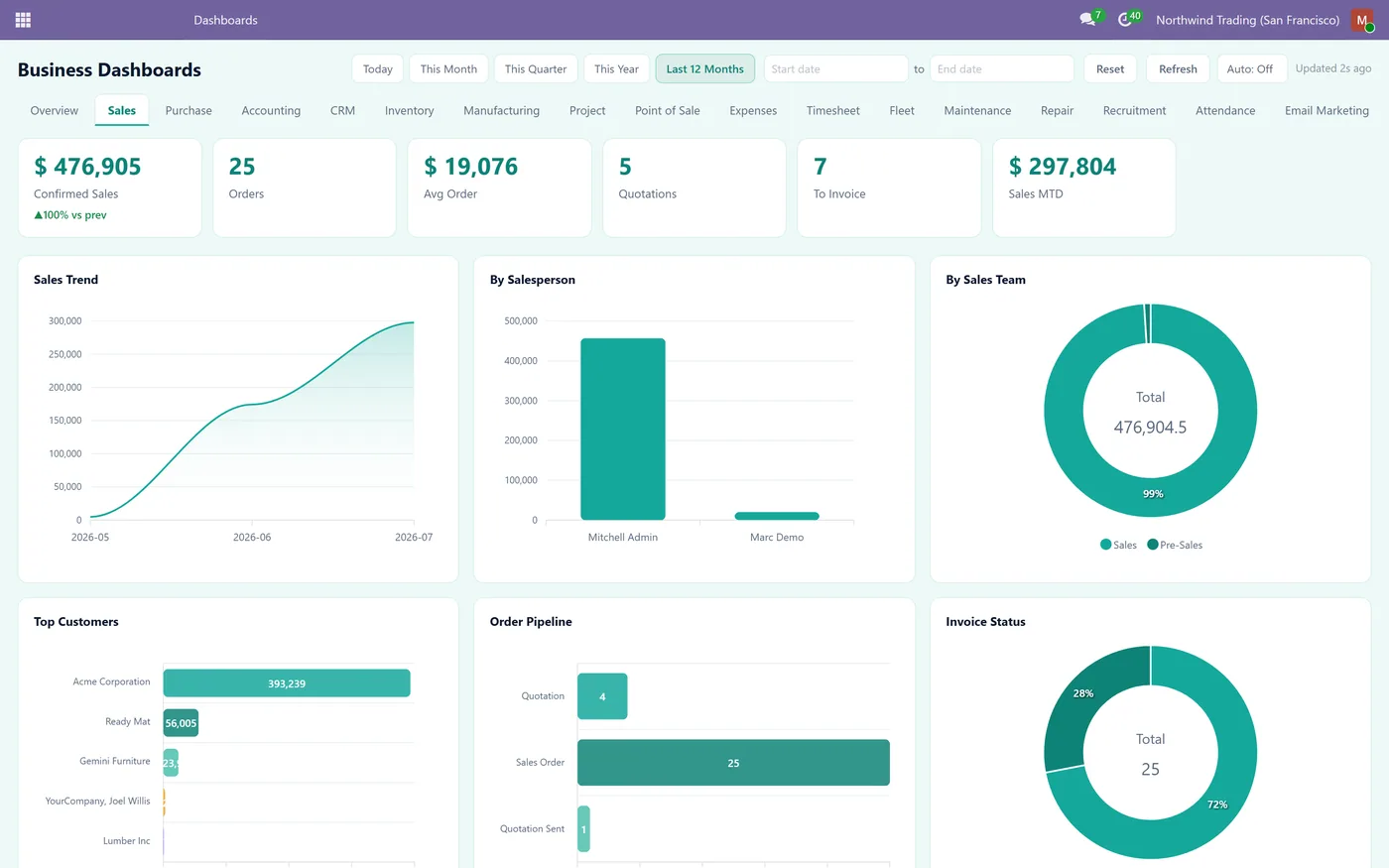Click the 28% Invoice Status segment
This screenshot has width=1389, height=868.
point(1083,693)
